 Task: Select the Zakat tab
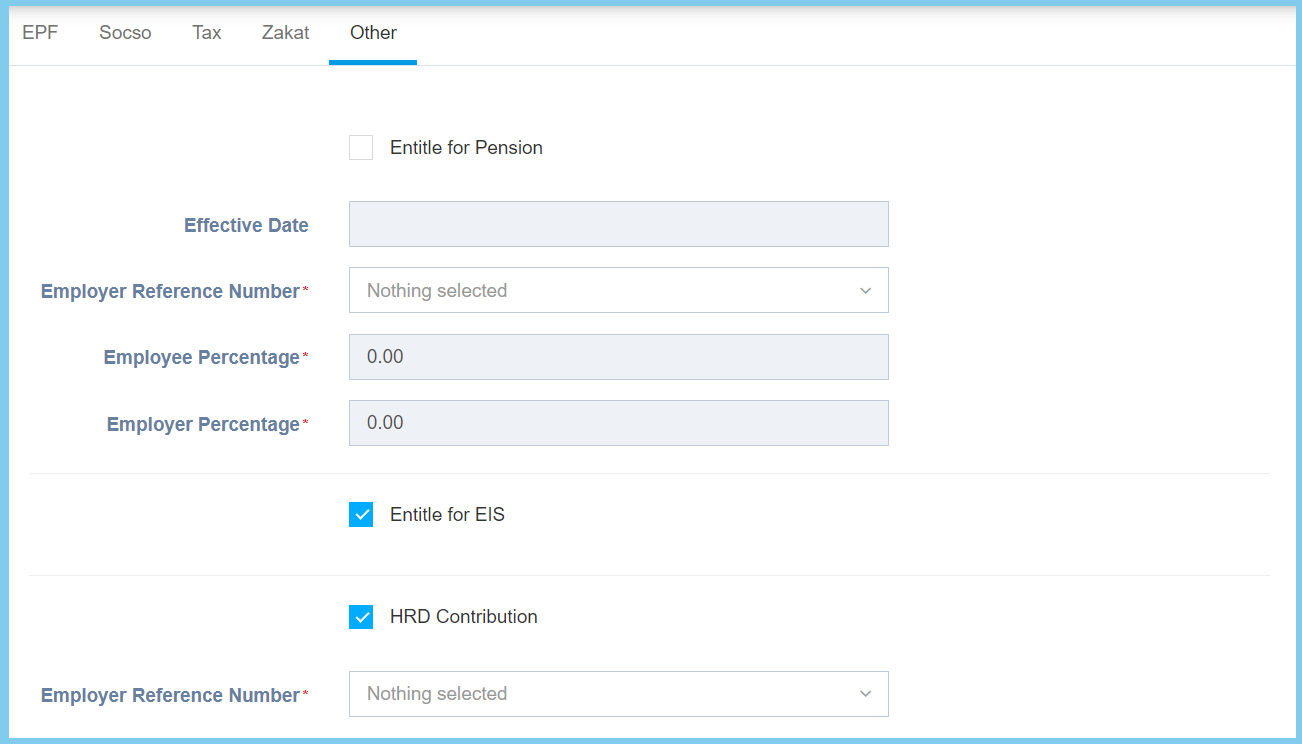point(285,33)
